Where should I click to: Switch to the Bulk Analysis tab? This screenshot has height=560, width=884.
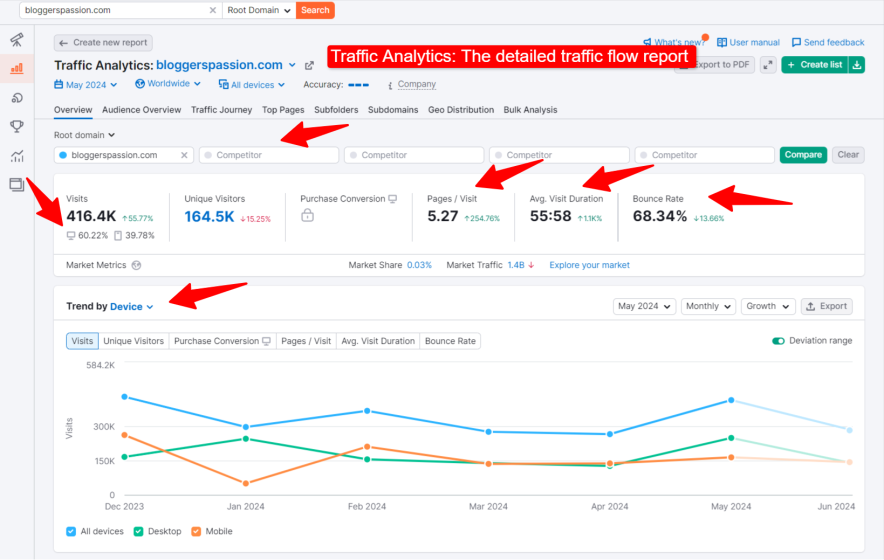(530, 110)
